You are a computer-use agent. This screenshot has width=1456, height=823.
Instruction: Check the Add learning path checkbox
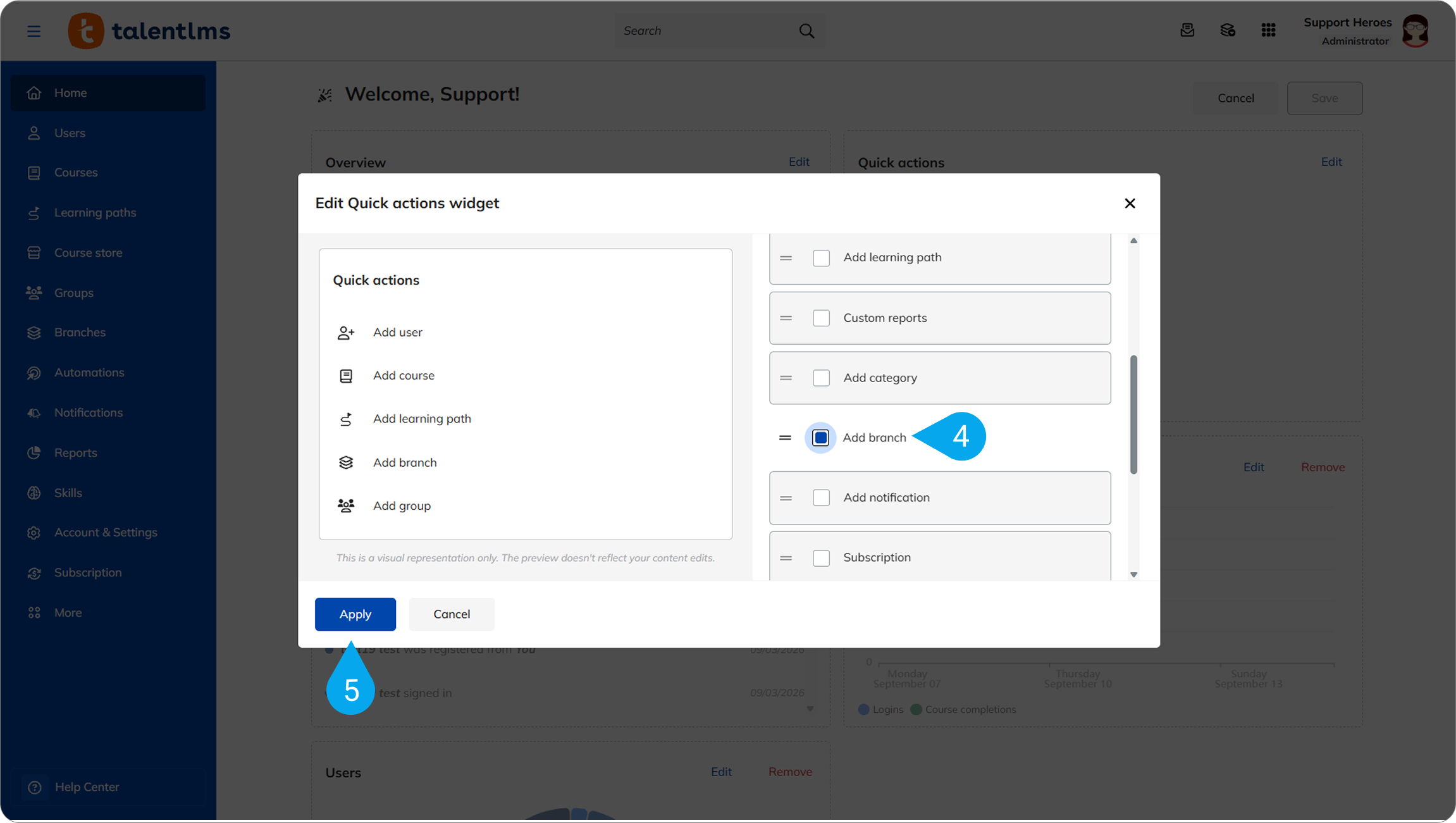pos(821,258)
